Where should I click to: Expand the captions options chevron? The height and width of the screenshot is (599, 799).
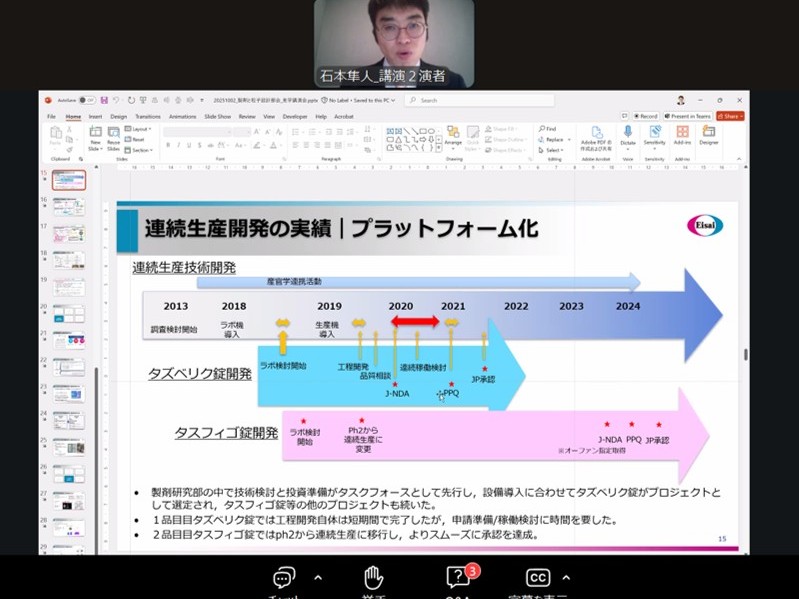coord(566,578)
